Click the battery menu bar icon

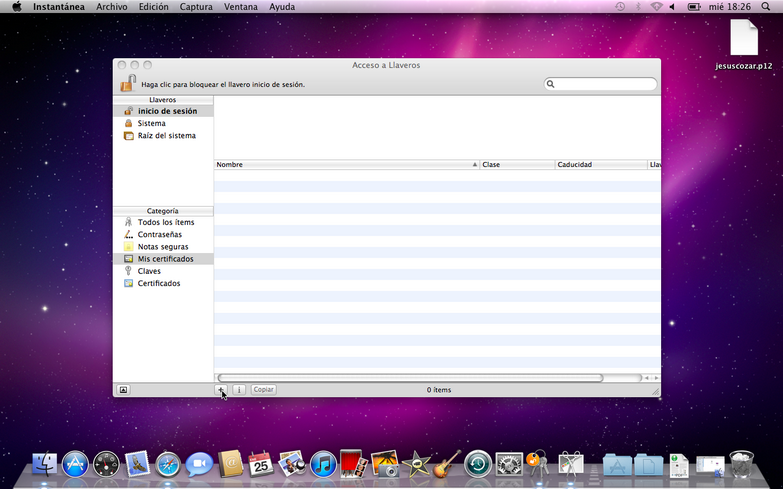pyautogui.click(x=694, y=6)
